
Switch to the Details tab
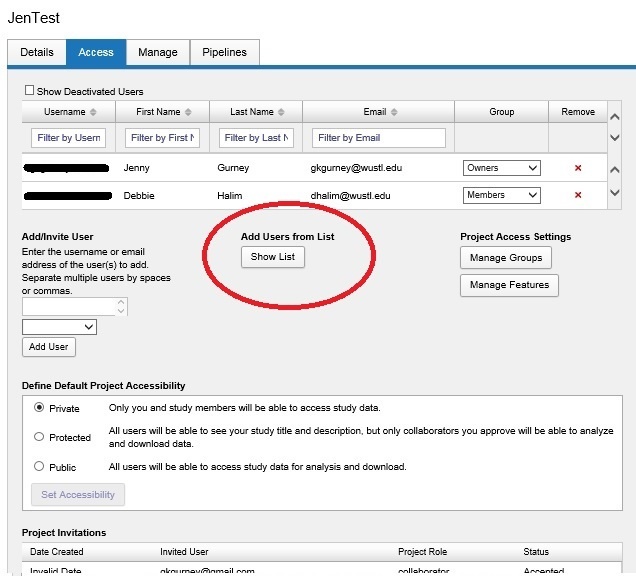coord(37,52)
